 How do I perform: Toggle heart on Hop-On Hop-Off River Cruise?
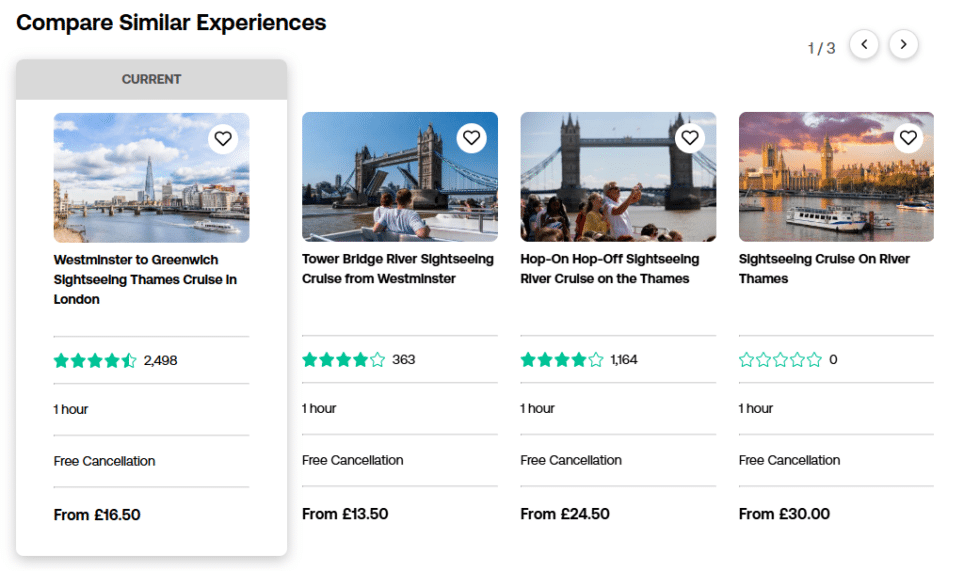click(689, 138)
